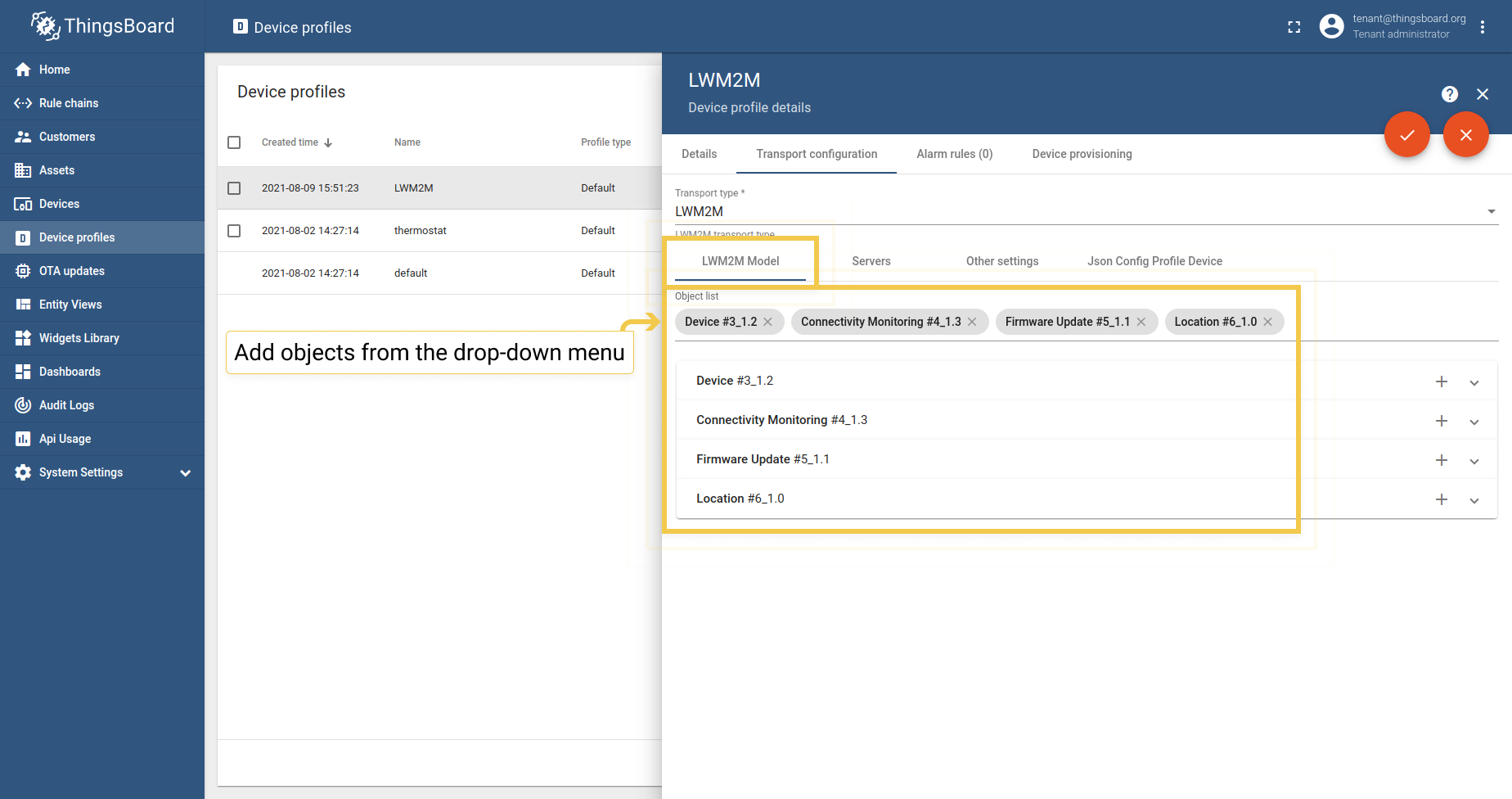Image resolution: width=1512 pixels, height=799 pixels.
Task: Click the ThingsBoard logo
Action: 102,26
